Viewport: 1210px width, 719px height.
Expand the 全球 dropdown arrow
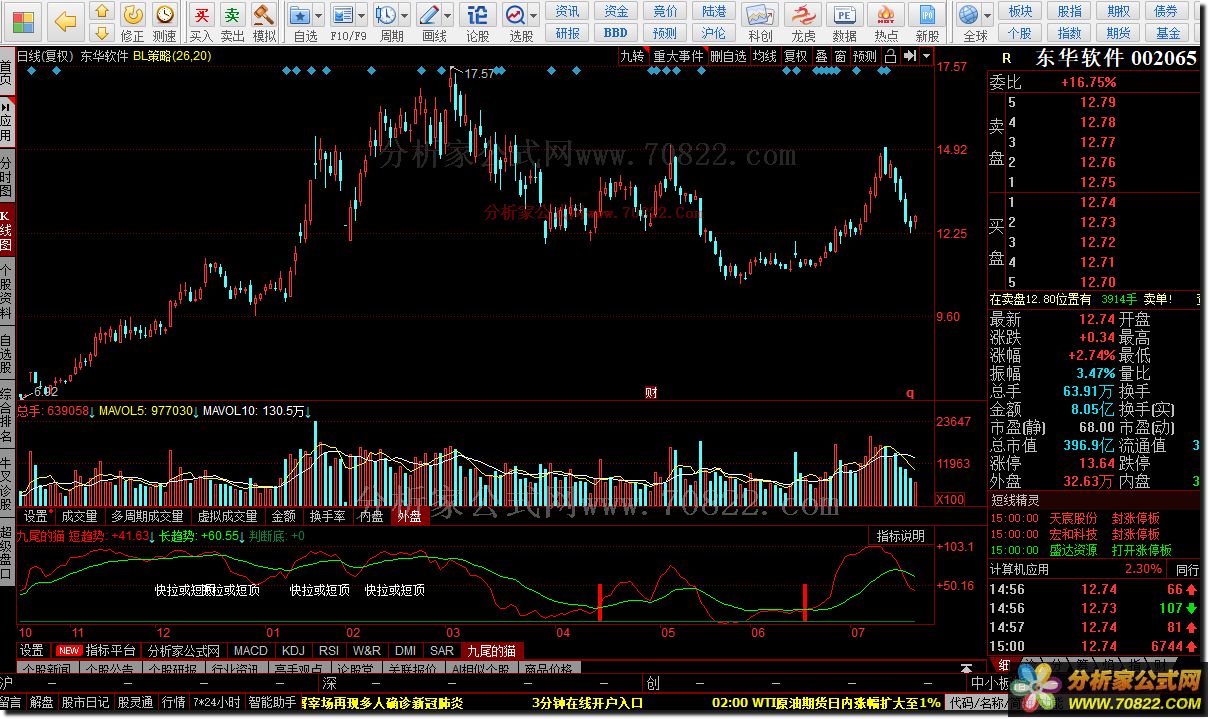click(x=988, y=16)
